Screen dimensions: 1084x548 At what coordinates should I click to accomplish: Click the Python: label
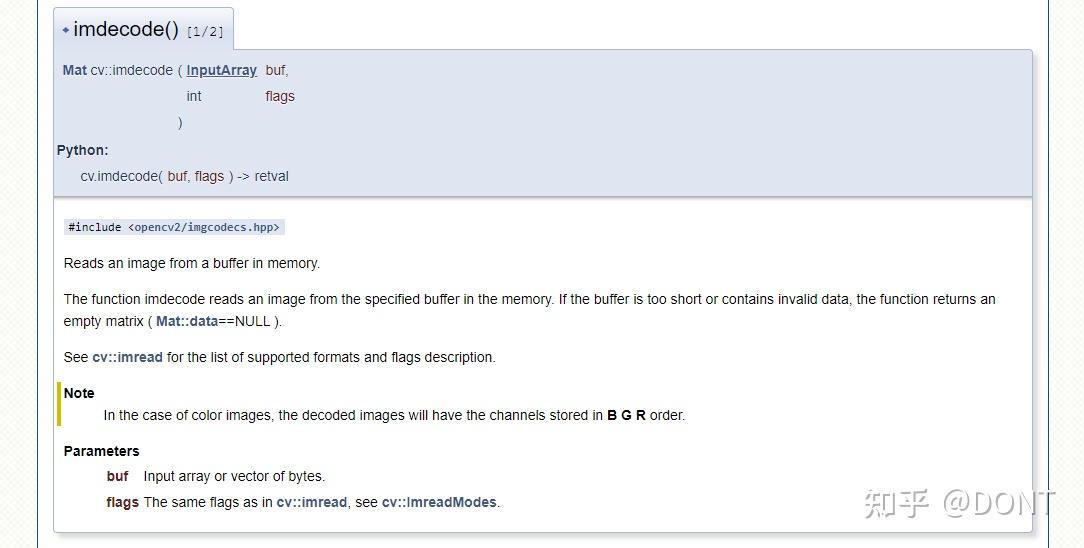[x=82, y=150]
